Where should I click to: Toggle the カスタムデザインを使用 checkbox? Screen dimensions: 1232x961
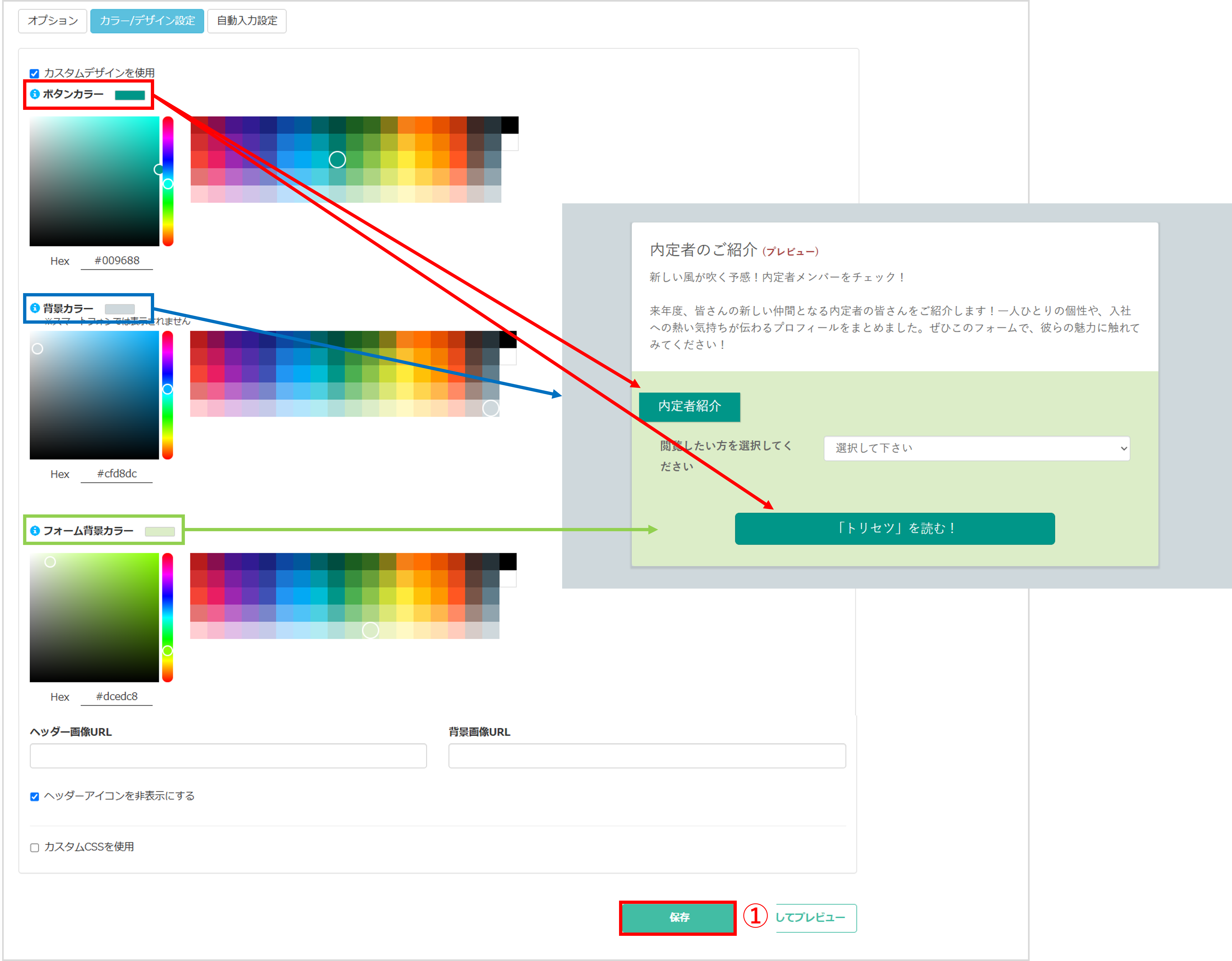[35, 73]
